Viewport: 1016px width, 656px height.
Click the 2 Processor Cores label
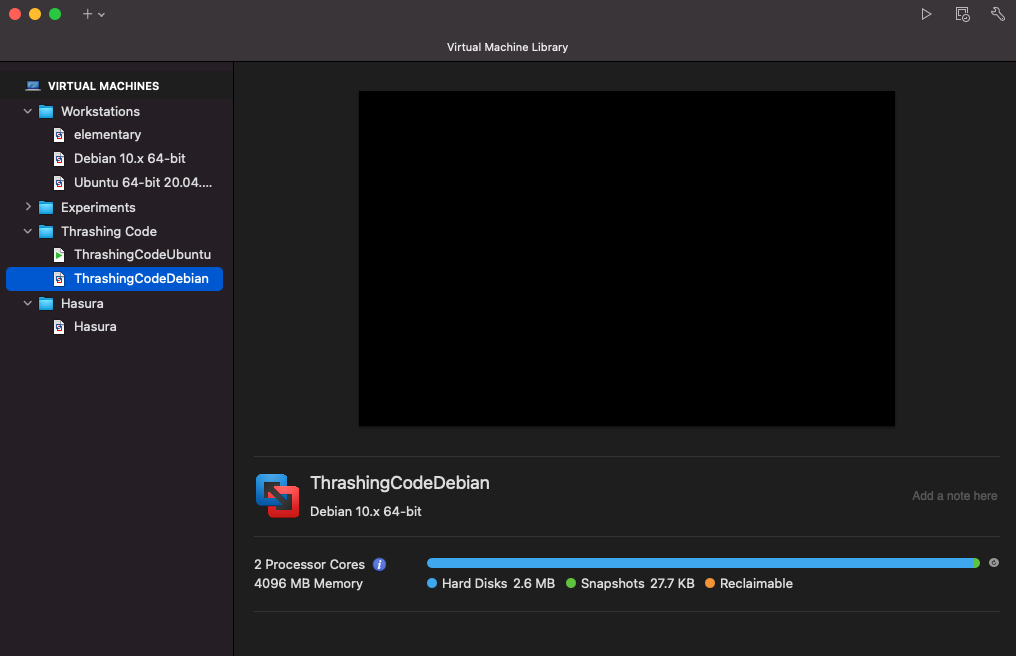[309, 565]
